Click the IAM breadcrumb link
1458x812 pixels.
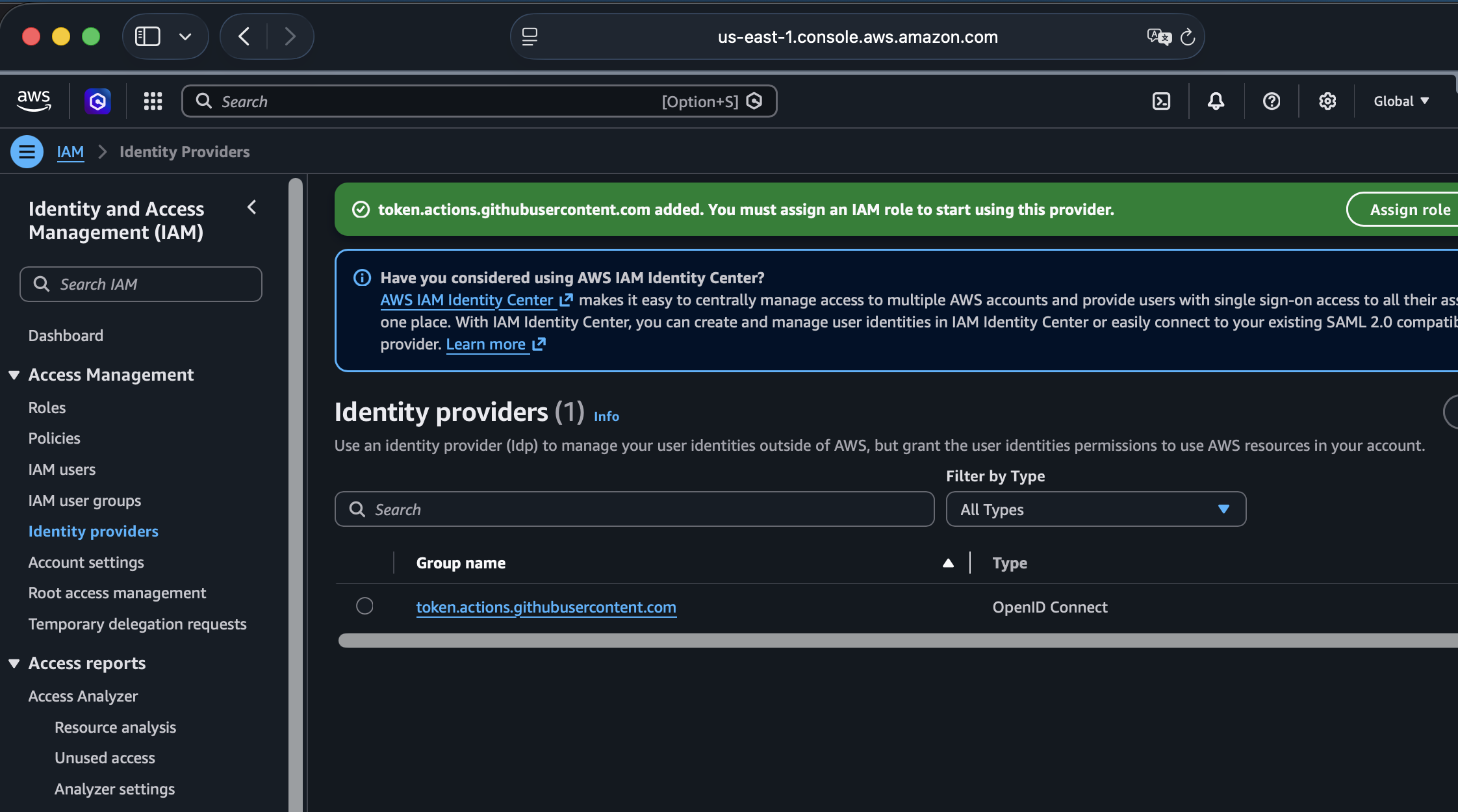pyautogui.click(x=70, y=152)
